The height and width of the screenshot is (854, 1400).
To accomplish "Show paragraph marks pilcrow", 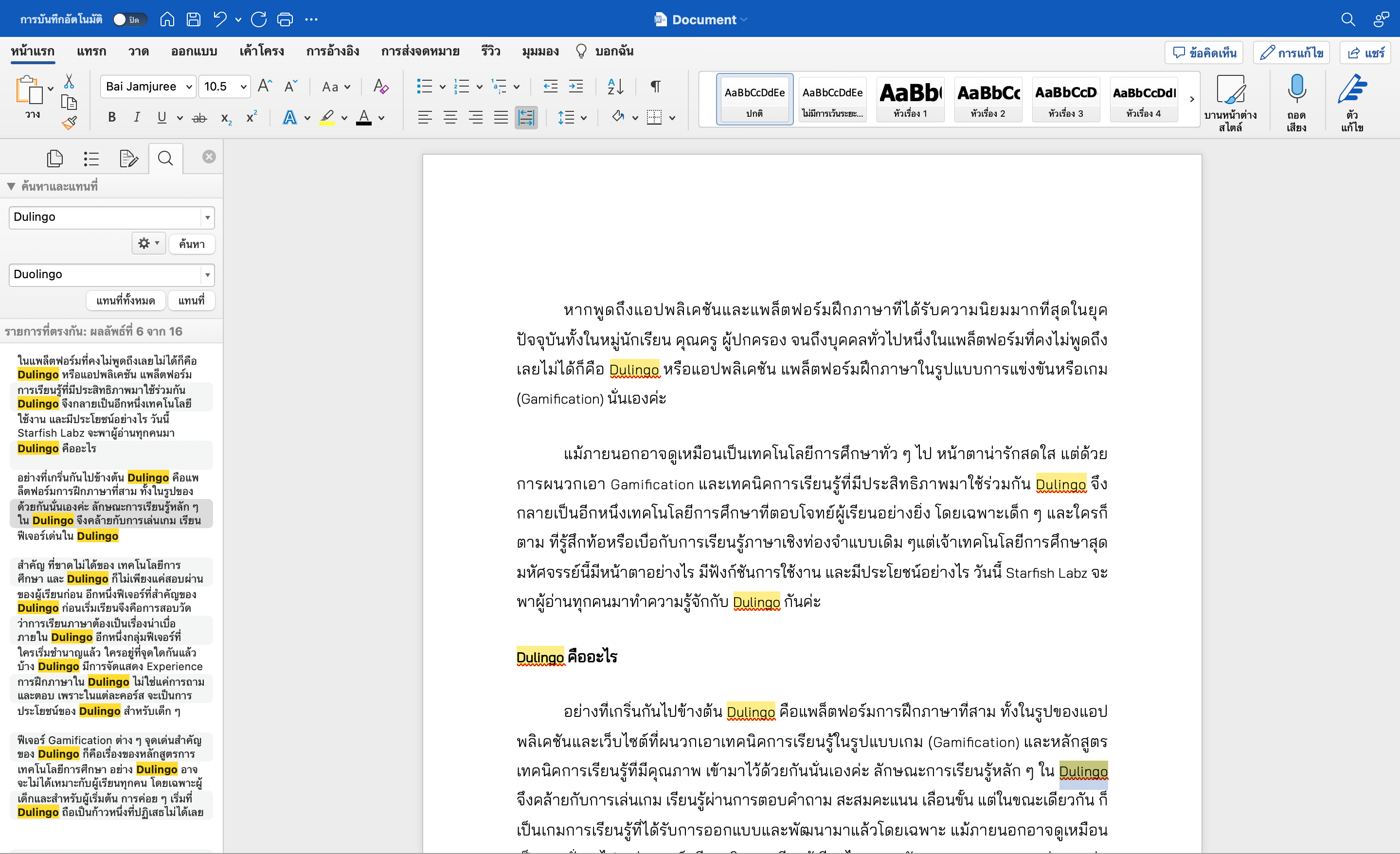I will tap(655, 87).
